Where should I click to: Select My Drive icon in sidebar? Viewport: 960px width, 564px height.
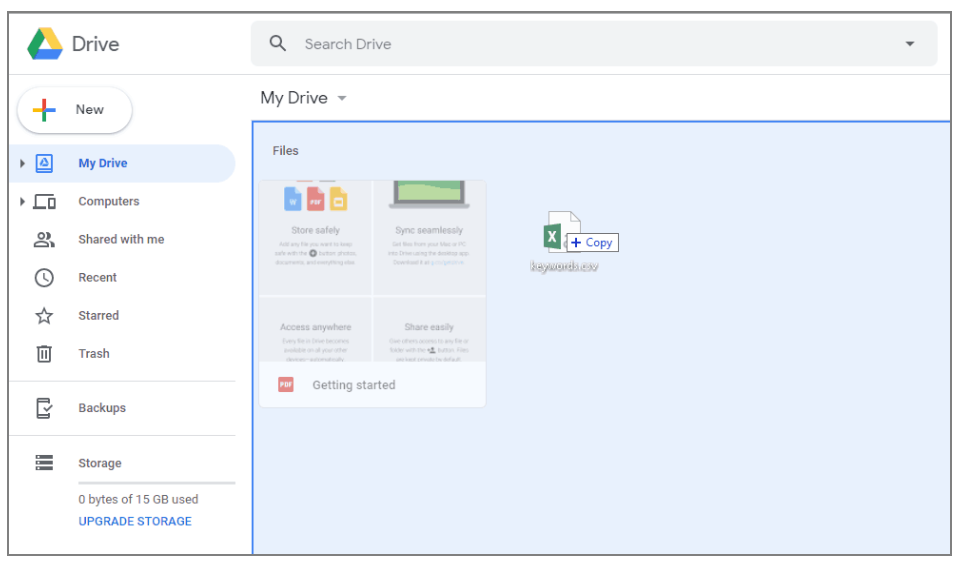point(44,164)
